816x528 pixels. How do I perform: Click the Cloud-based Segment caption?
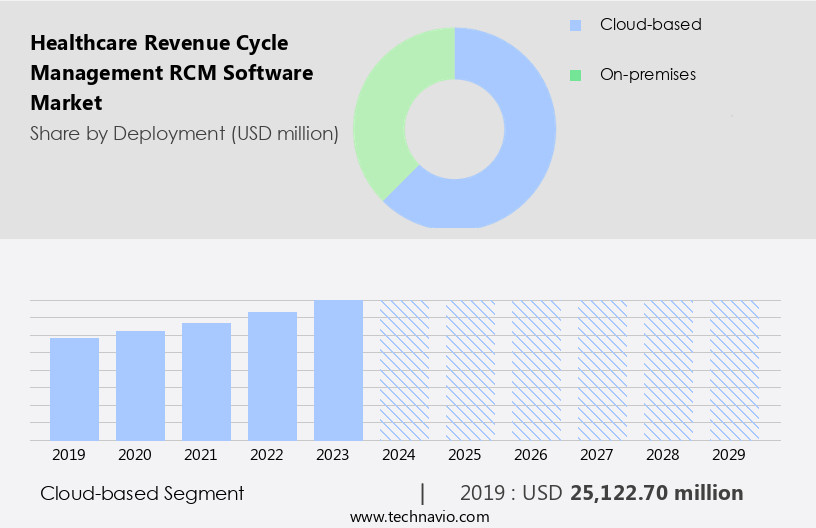point(142,493)
